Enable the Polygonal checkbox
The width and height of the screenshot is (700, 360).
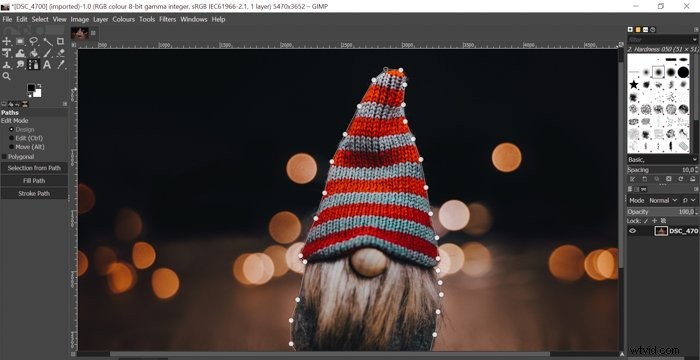(x=4, y=157)
